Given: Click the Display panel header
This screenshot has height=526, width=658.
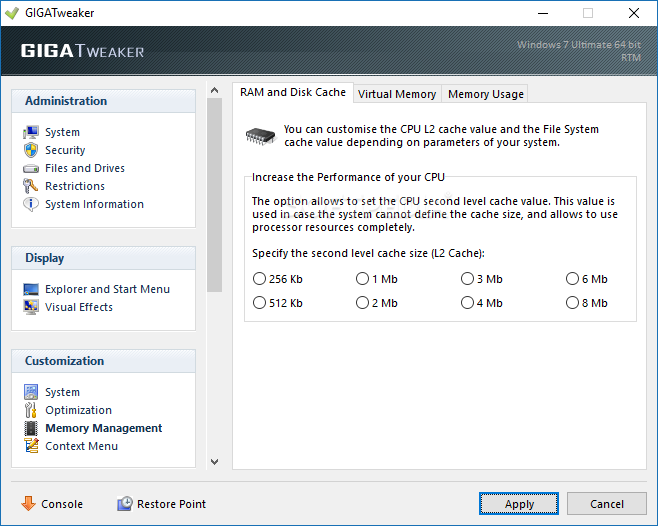Looking at the screenshot, I should 103,258.
